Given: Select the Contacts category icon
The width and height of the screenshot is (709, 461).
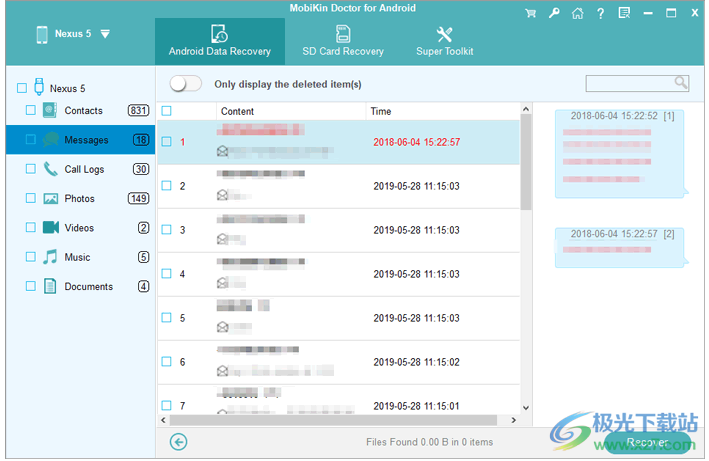Looking at the screenshot, I should pos(50,110).
